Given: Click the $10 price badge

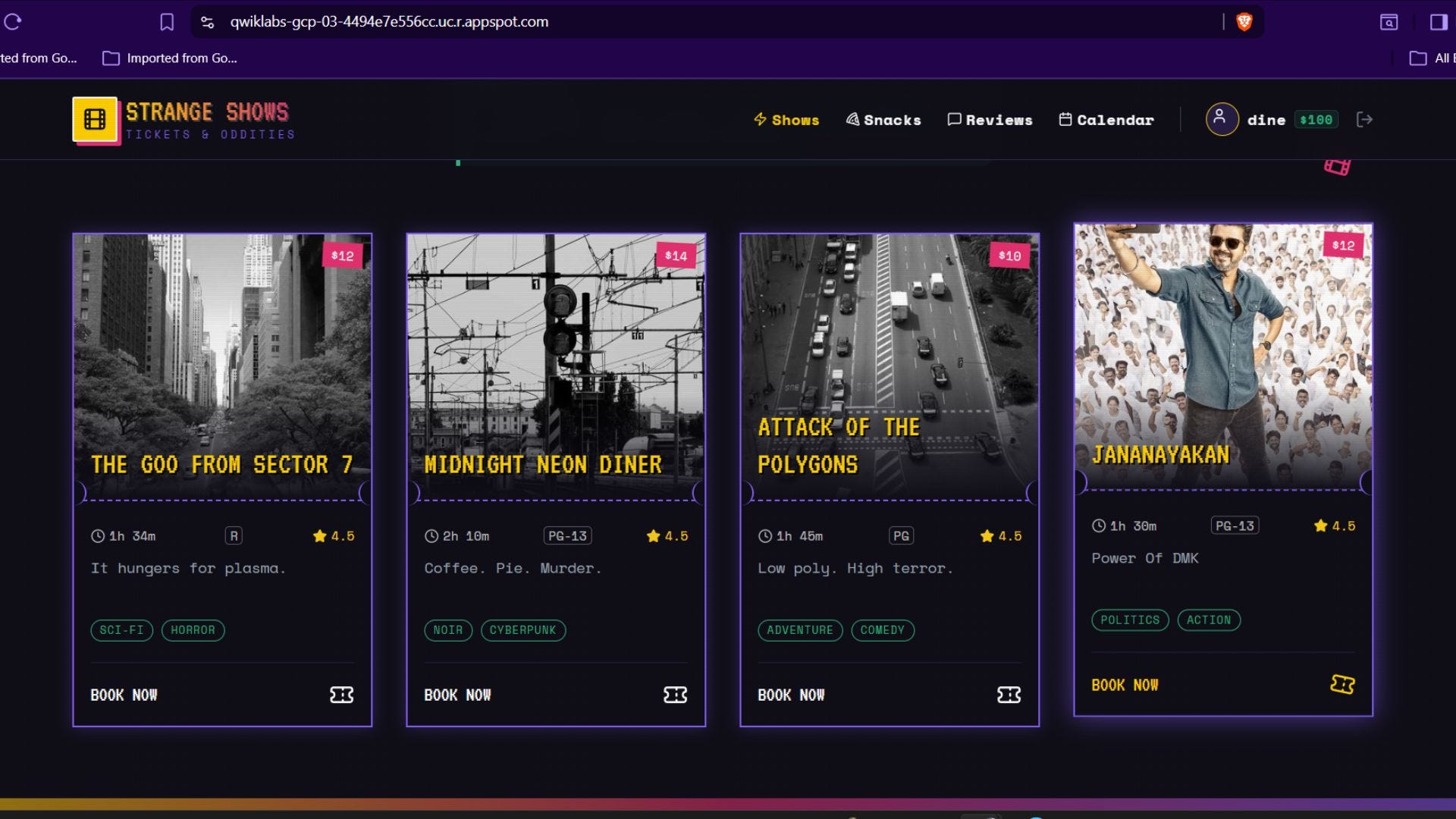Looking at the screenshot, I should (1009, 256).
